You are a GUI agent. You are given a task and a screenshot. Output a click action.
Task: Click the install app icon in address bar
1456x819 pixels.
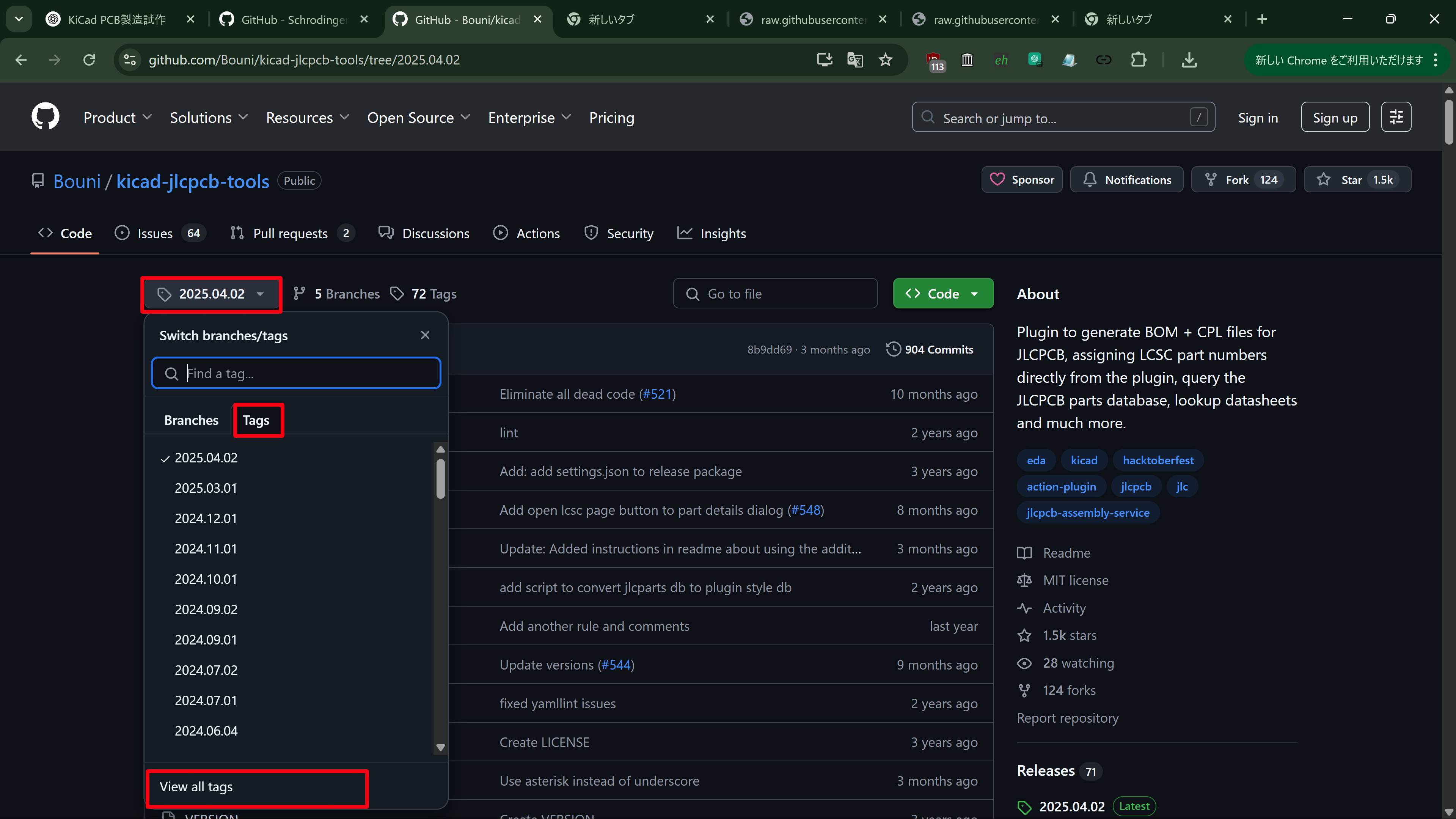825,60
